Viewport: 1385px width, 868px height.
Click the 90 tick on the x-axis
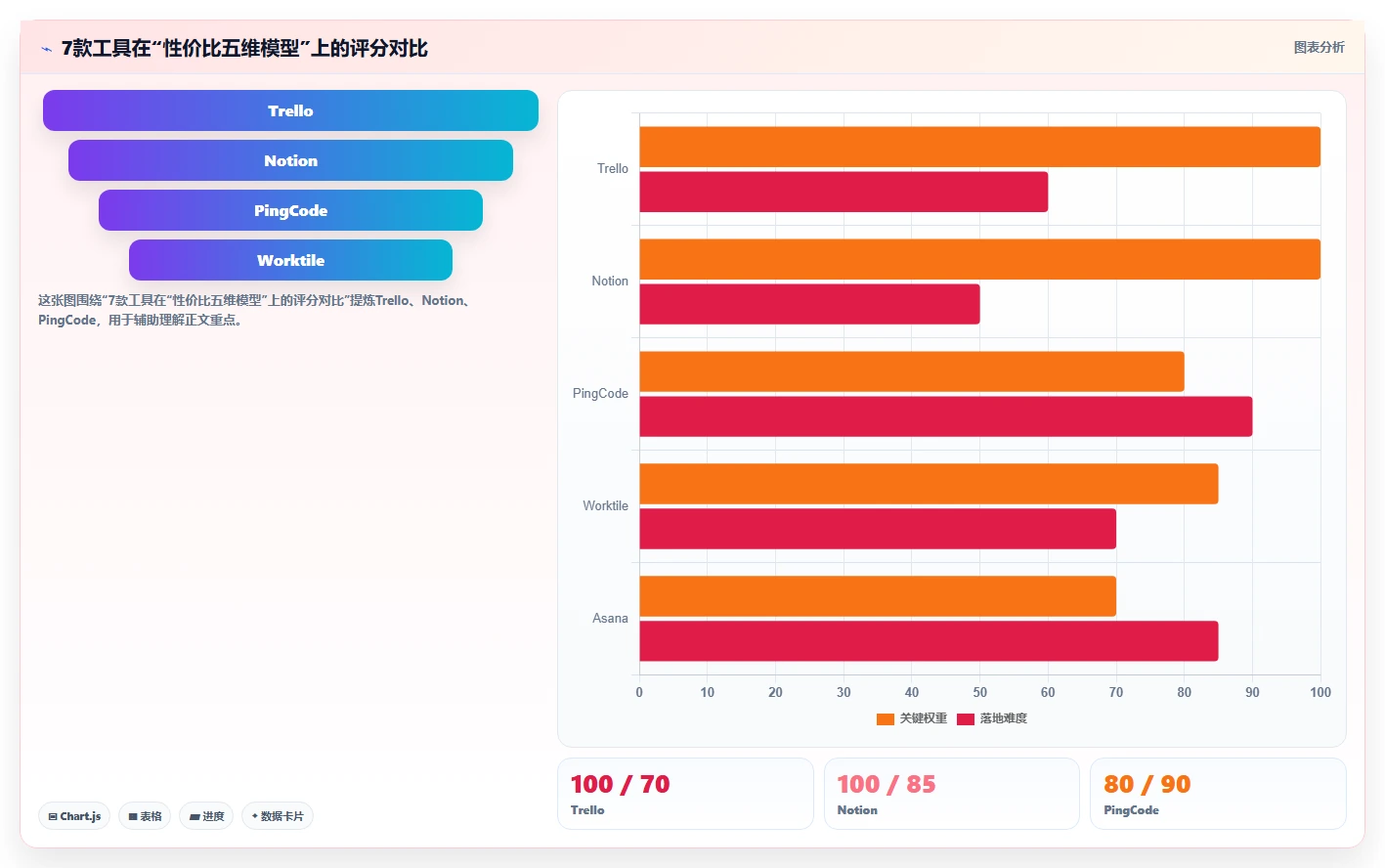click(1252, 692)
